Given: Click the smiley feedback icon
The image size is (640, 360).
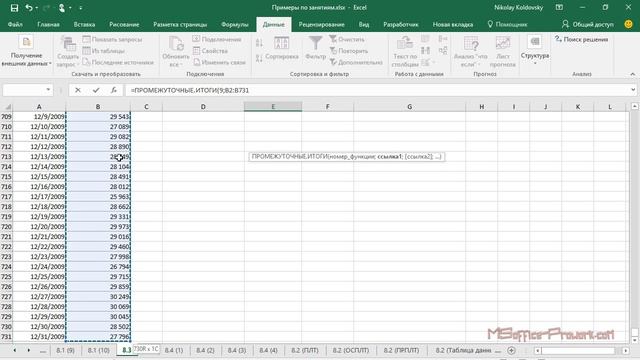Looking at the screenshot, I should pyautogui.click(x=629, y=24).
